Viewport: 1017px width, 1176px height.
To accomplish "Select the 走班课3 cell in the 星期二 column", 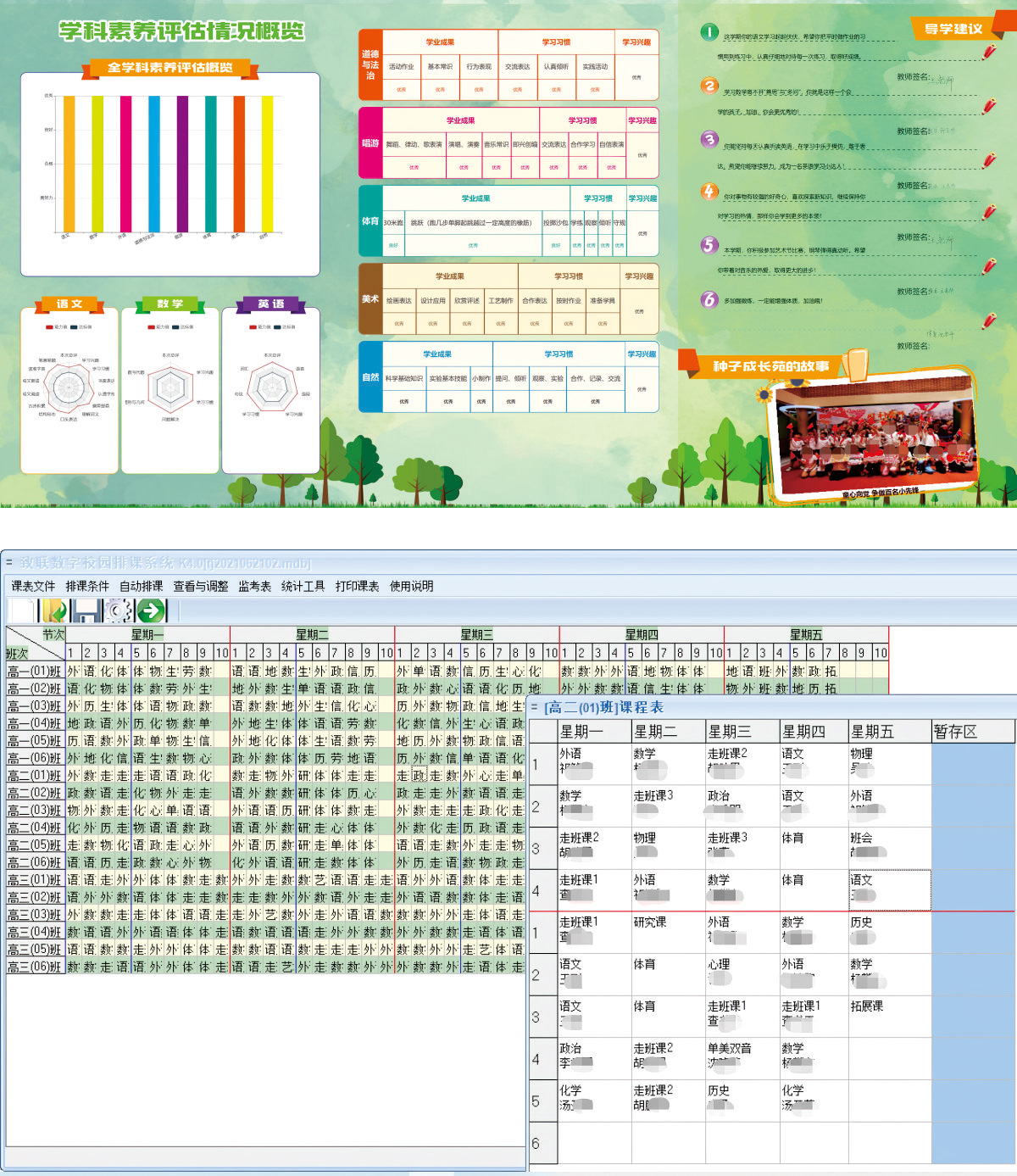I will 668,805.
